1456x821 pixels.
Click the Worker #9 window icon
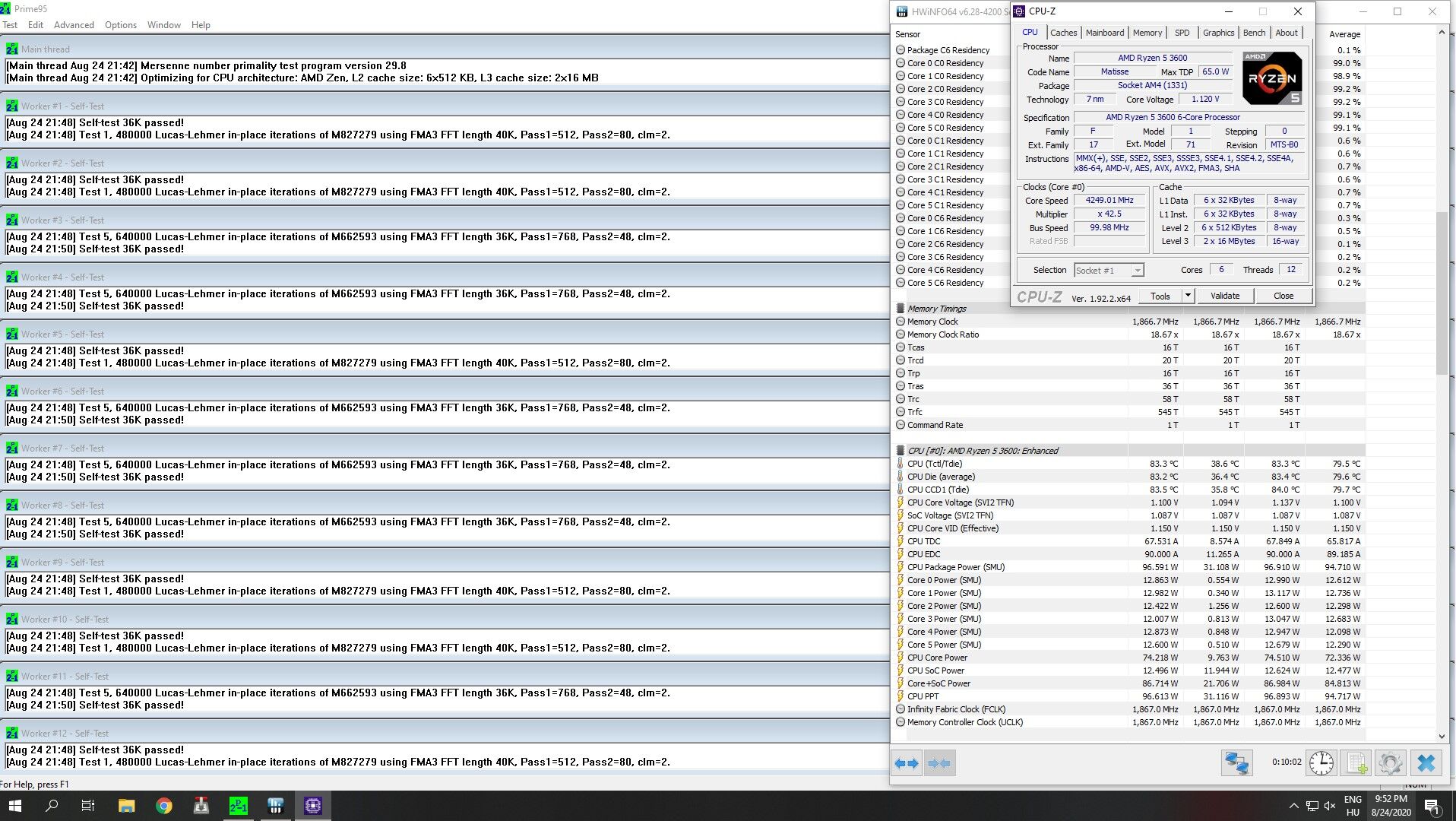point(11,563)
